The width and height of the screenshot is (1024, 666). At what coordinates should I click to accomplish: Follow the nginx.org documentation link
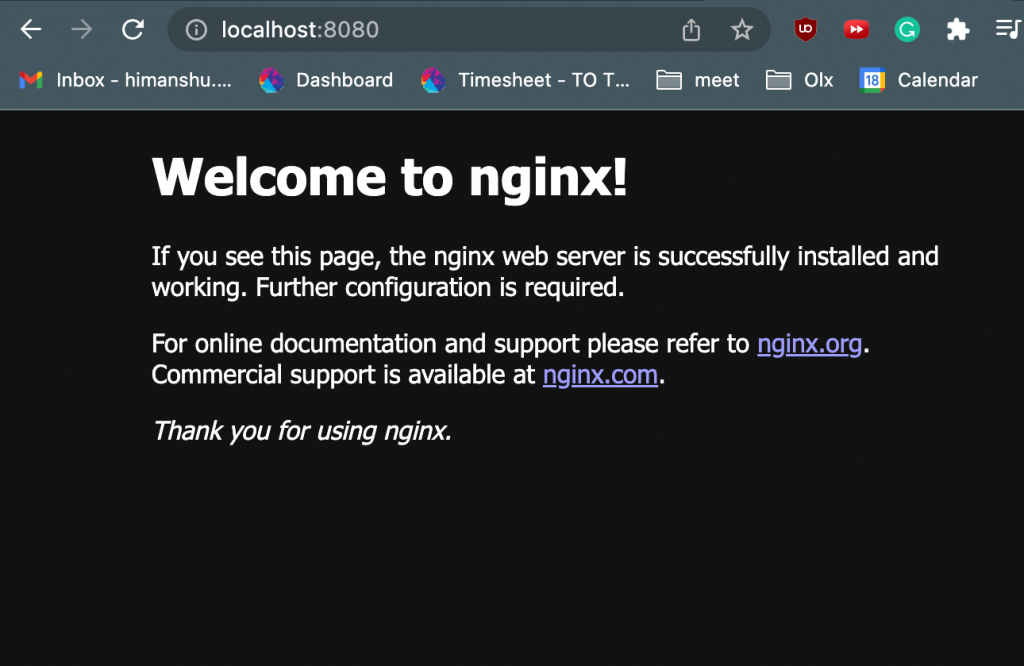810,343
